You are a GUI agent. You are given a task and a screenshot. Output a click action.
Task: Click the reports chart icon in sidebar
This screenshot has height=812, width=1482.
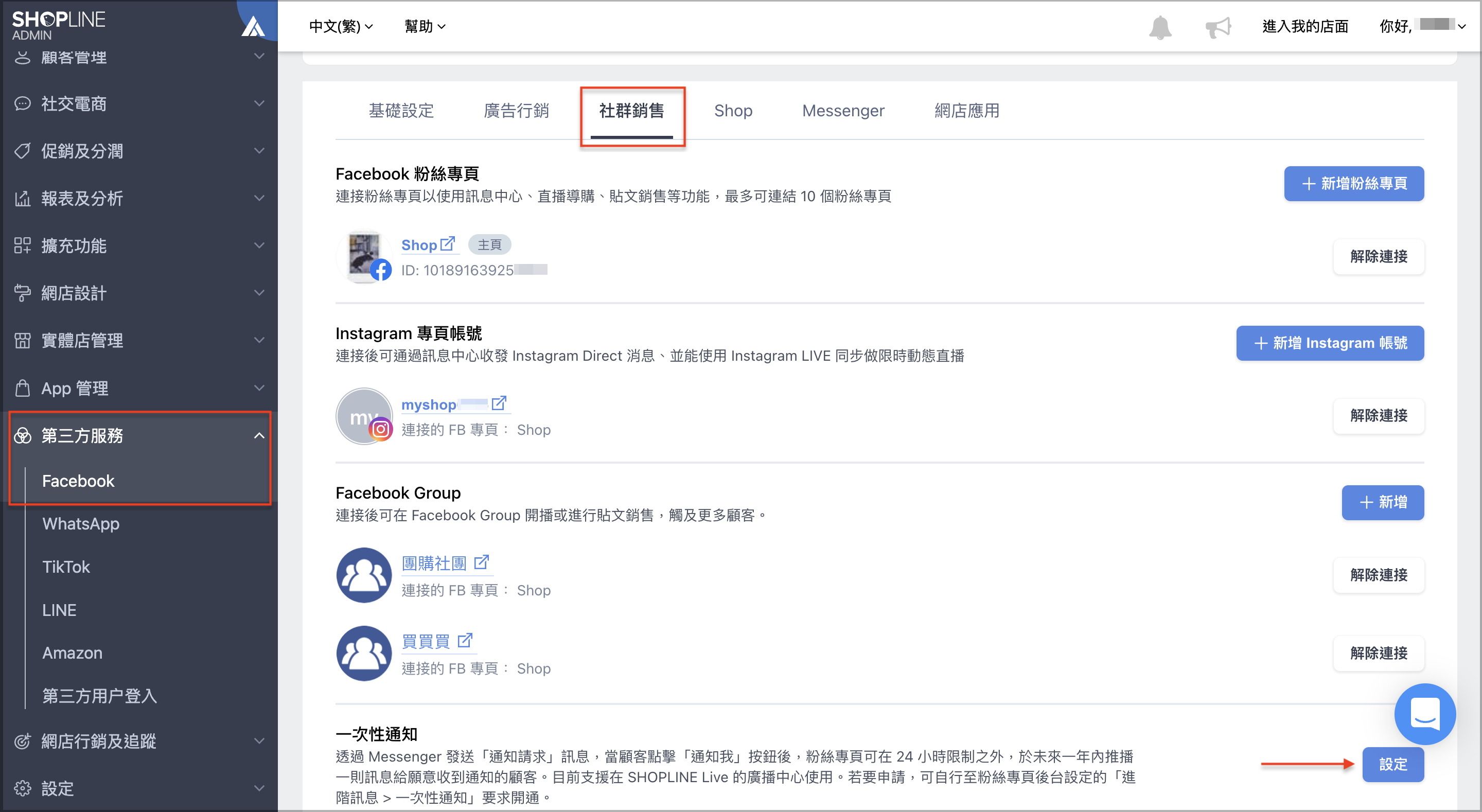pyautogui.click(x=23, y=199)
